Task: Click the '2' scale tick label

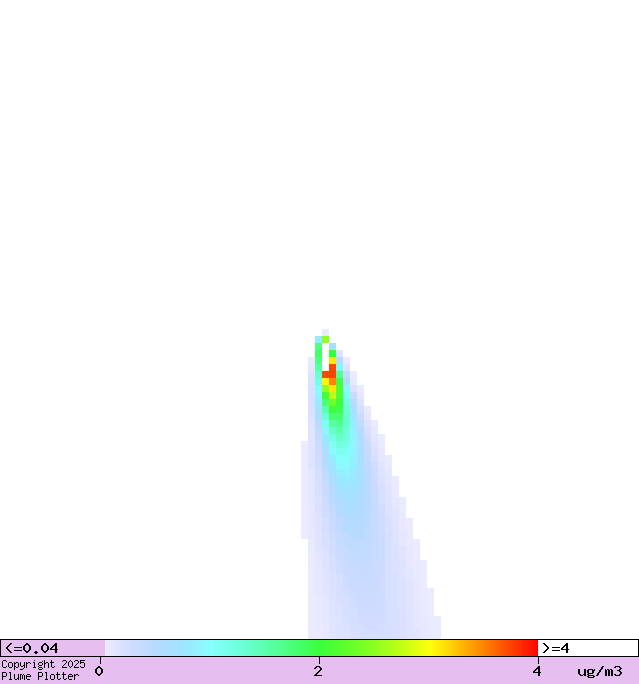Action: pos(318,671)
